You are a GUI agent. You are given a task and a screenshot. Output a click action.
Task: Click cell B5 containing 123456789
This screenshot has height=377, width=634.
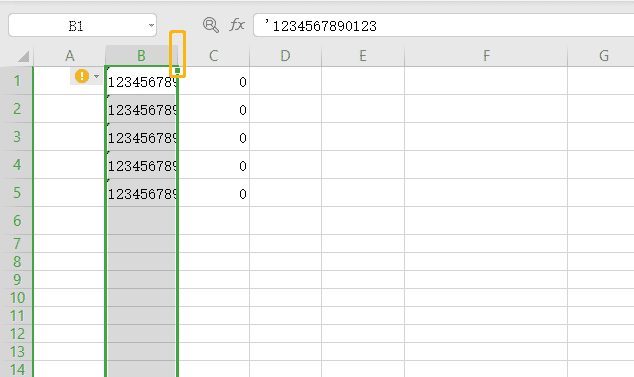pyautogui.click(x=142, y=193)
